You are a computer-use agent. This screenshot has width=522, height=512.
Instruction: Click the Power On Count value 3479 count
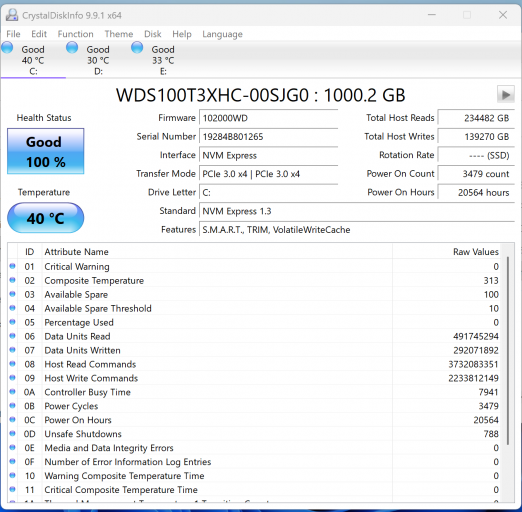click(x=476, y=174)
